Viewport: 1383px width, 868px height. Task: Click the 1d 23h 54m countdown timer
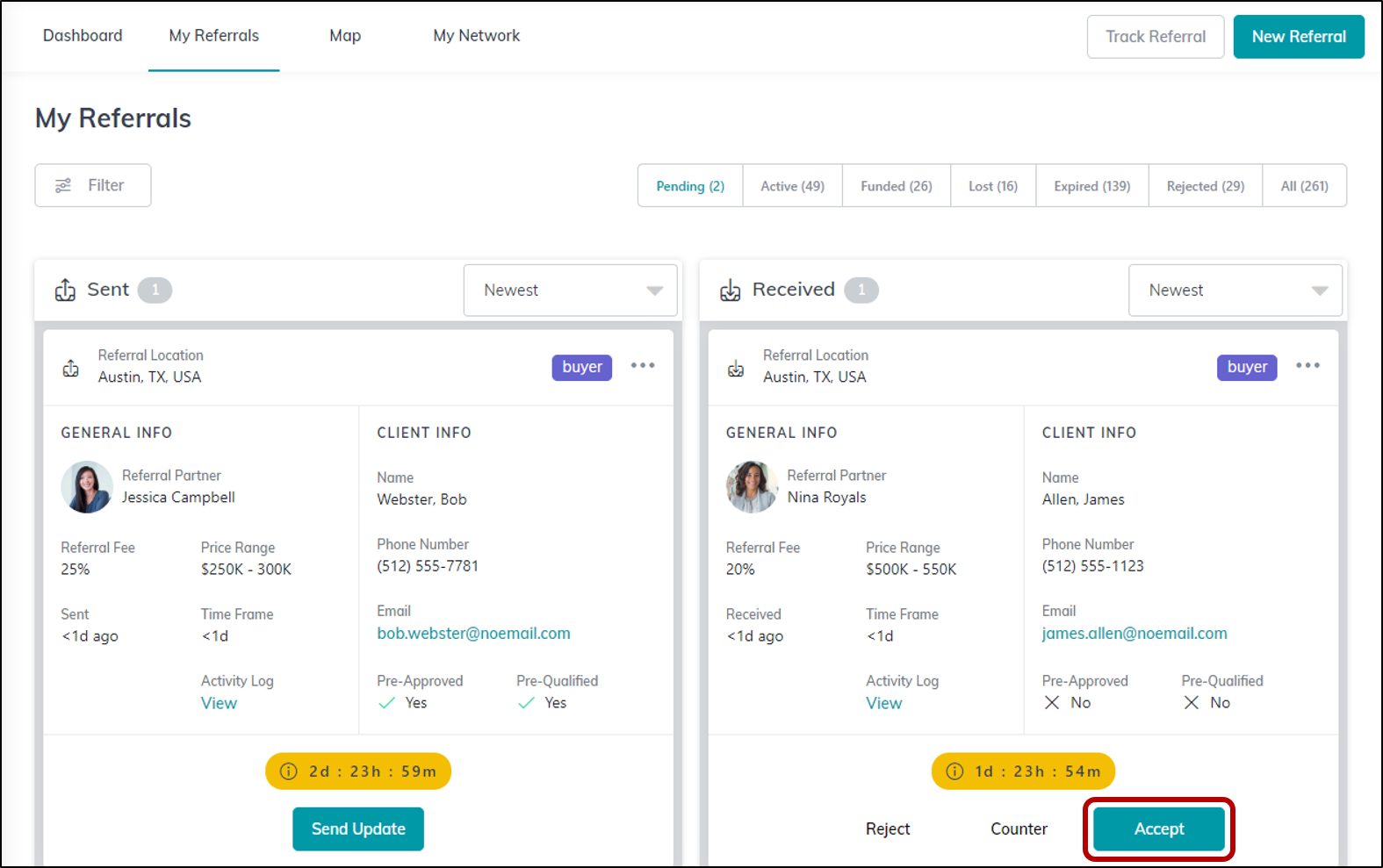pos(1023,771)
